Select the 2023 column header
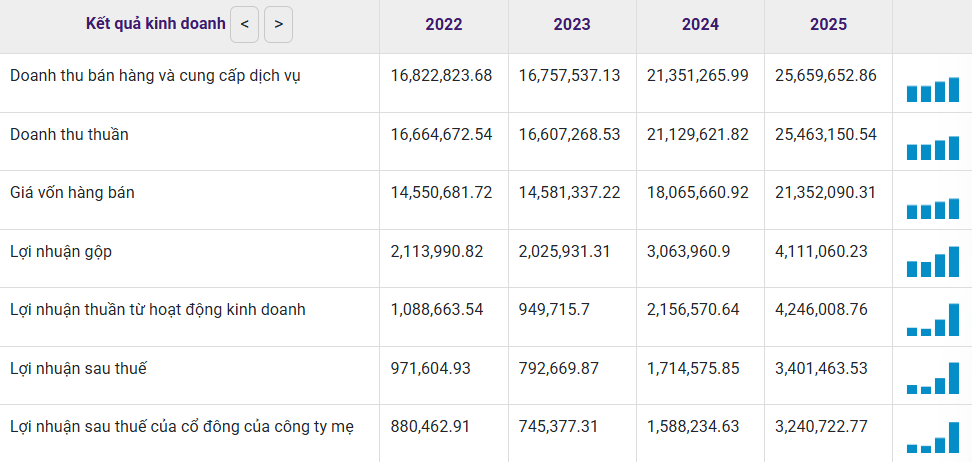This screenshot has height=462, width=972. (x=572, y=25)
